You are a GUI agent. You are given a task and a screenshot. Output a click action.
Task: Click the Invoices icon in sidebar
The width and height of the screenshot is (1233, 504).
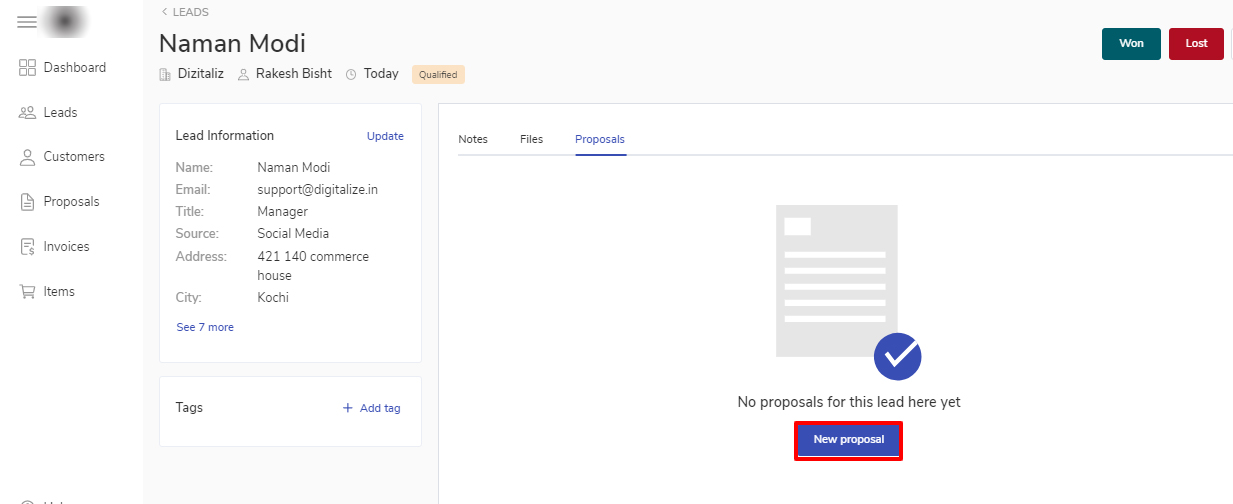[27, 247]
